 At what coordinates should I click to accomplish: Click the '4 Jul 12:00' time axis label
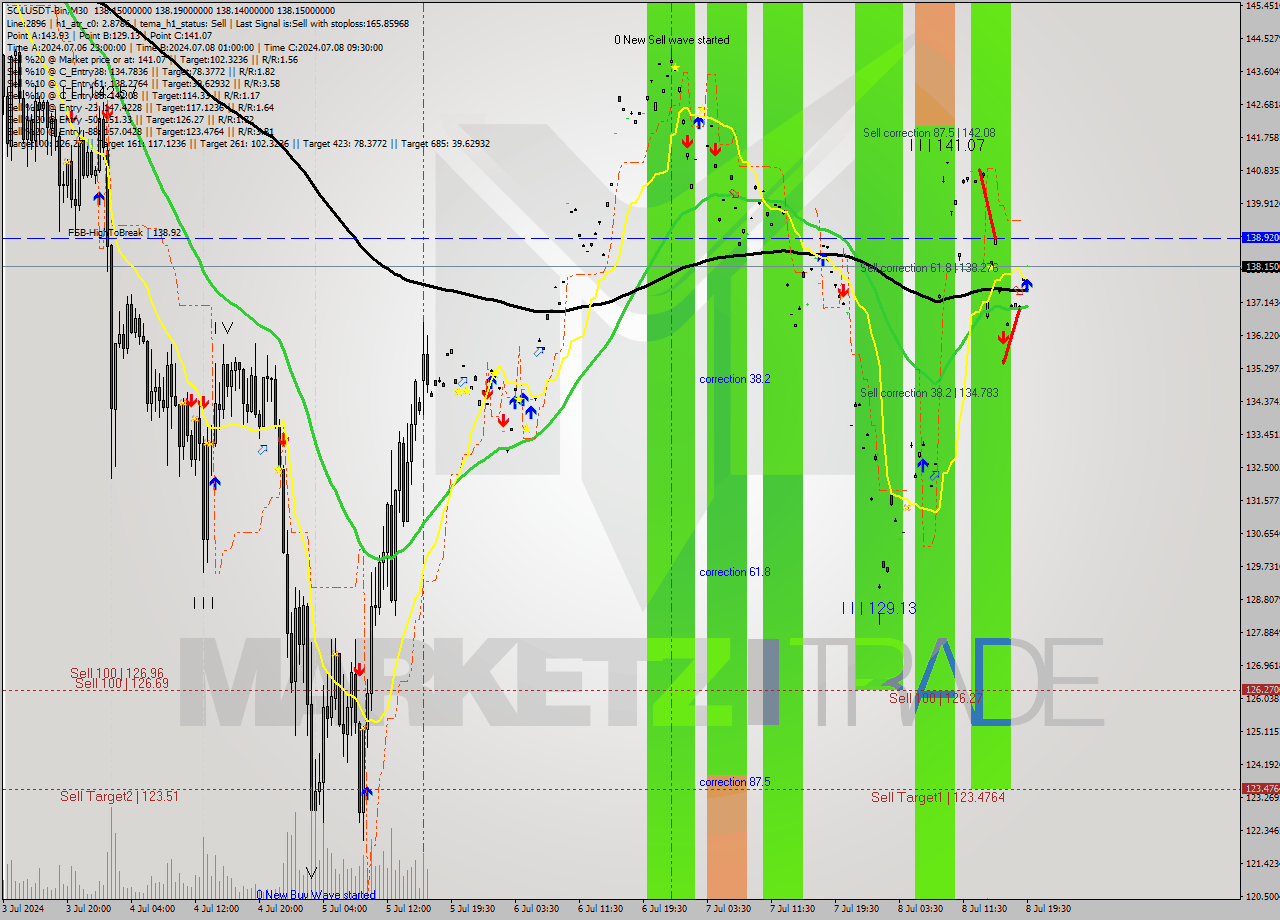click(x=217, y=909)
